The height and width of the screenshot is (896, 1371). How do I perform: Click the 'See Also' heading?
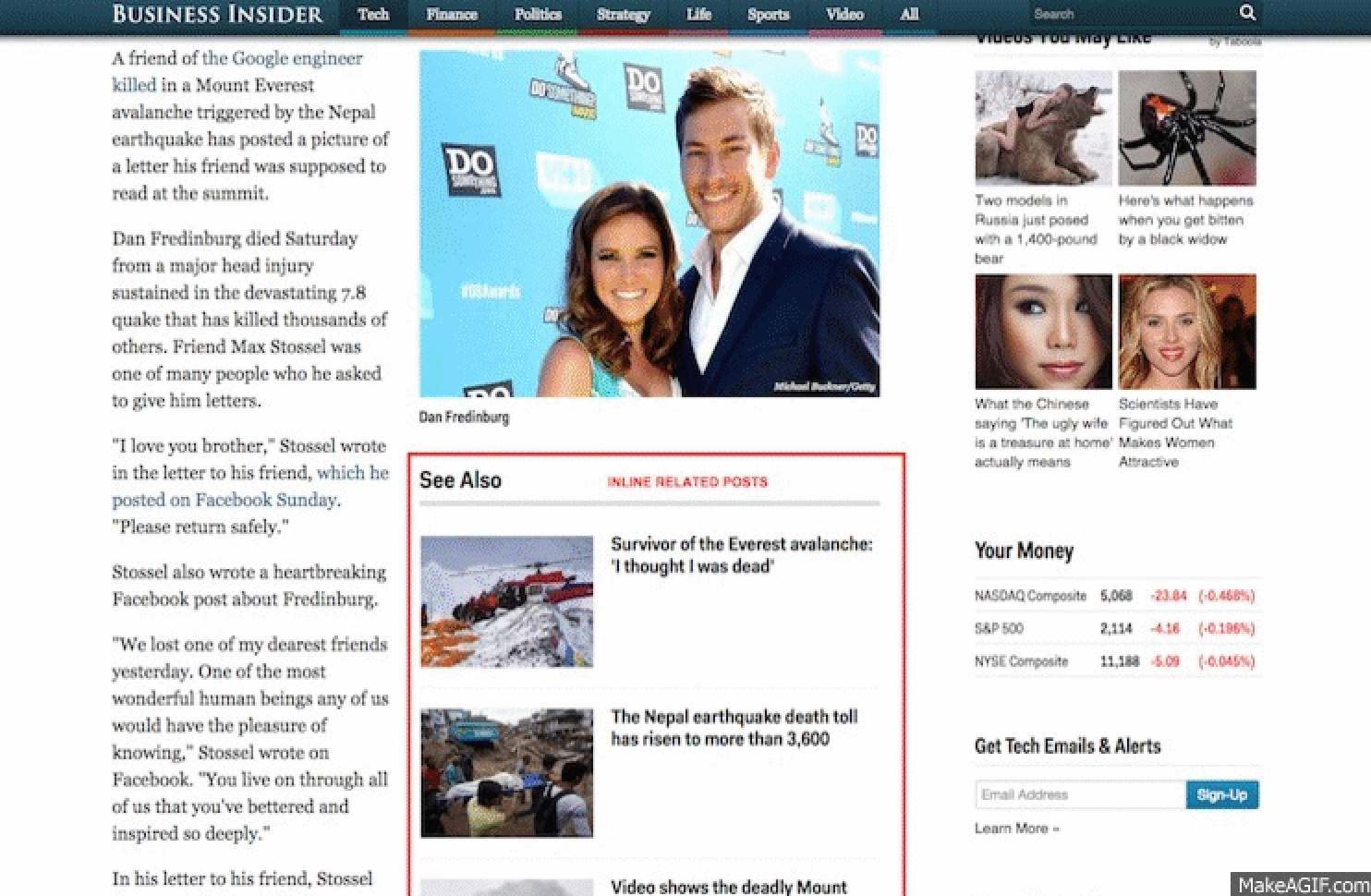point(460,480)
